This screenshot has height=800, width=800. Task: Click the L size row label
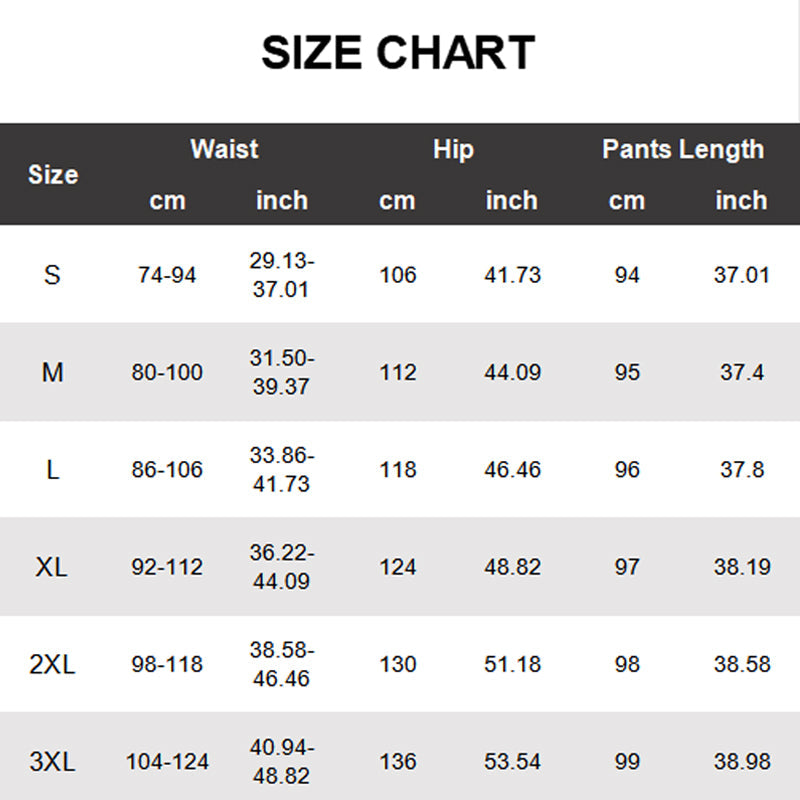pos(52,470)
